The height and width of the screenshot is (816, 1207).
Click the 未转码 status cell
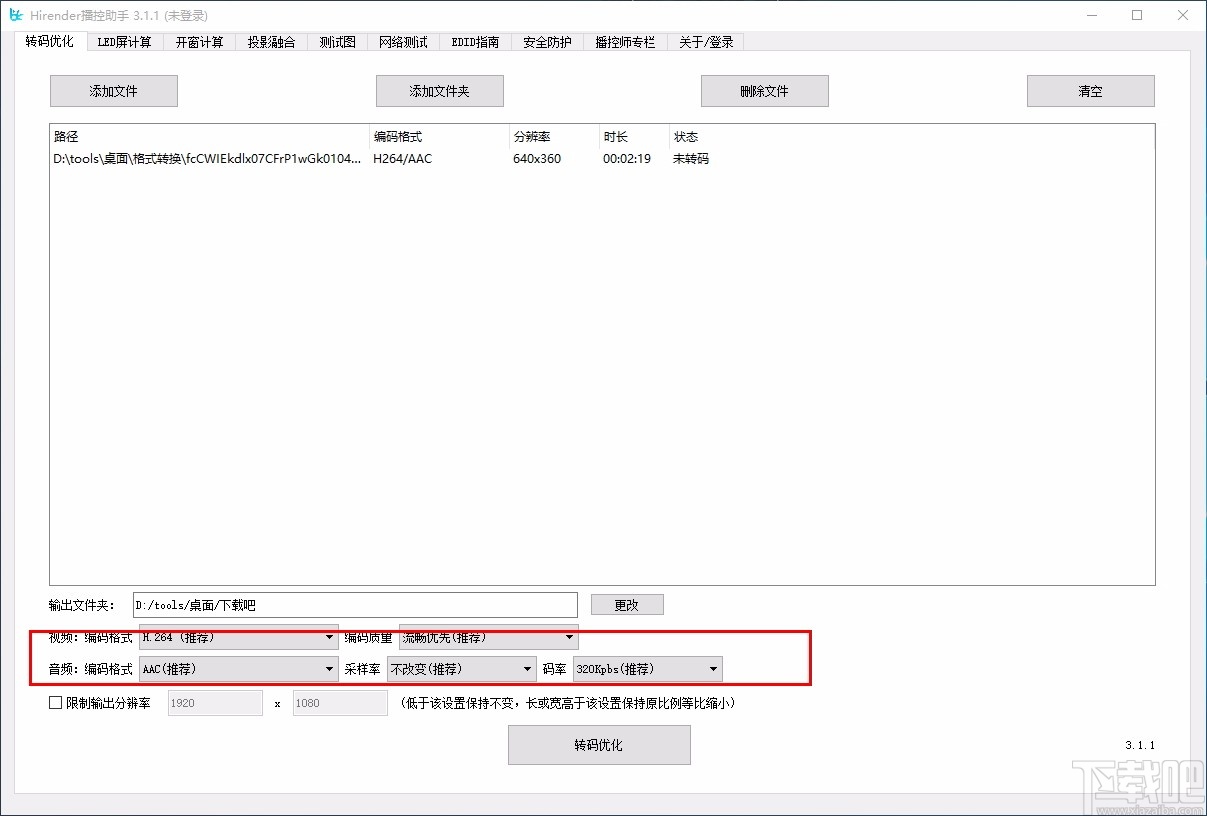[x=691, y=159]
